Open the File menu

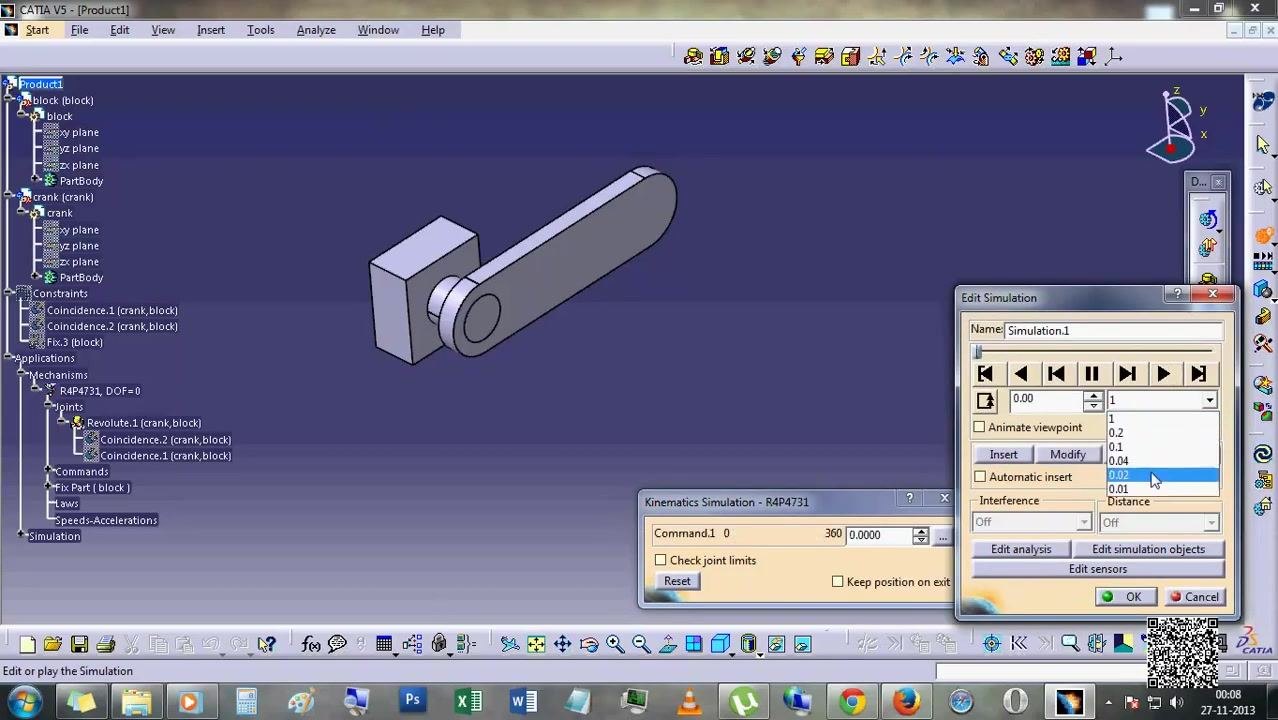pyautogui.click(x=79, y=30)
